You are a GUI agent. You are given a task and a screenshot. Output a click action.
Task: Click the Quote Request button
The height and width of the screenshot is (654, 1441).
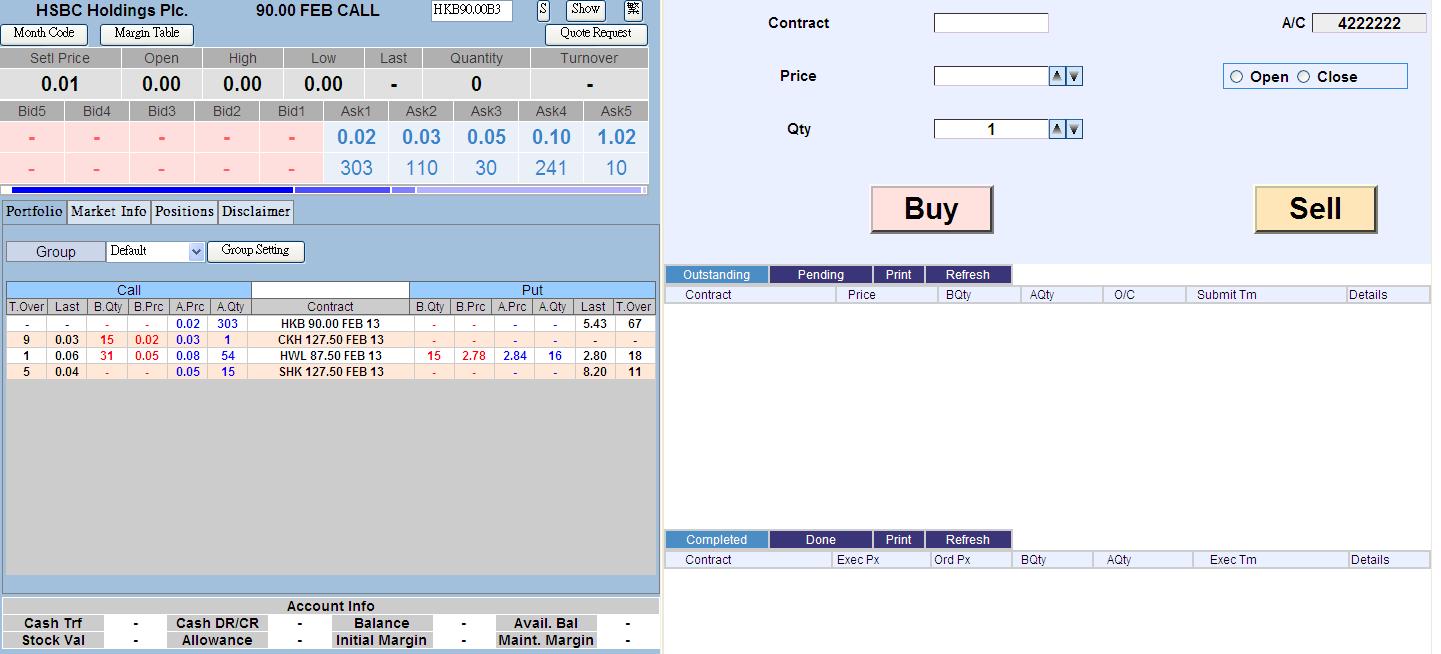coord(596,33)
